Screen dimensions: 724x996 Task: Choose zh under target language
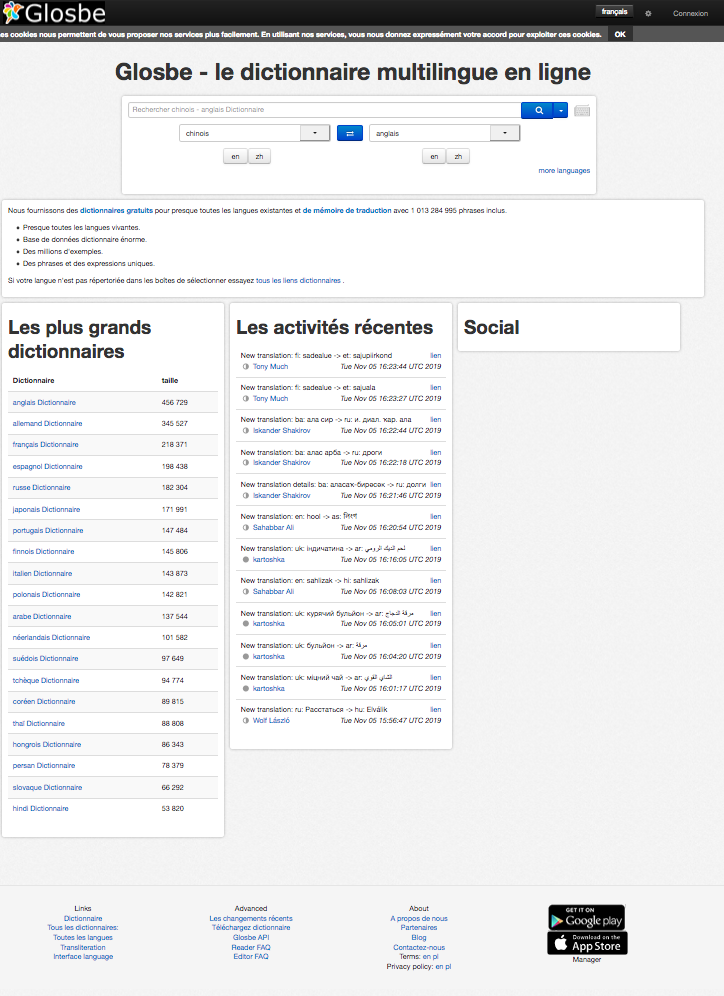pos(458,156)
